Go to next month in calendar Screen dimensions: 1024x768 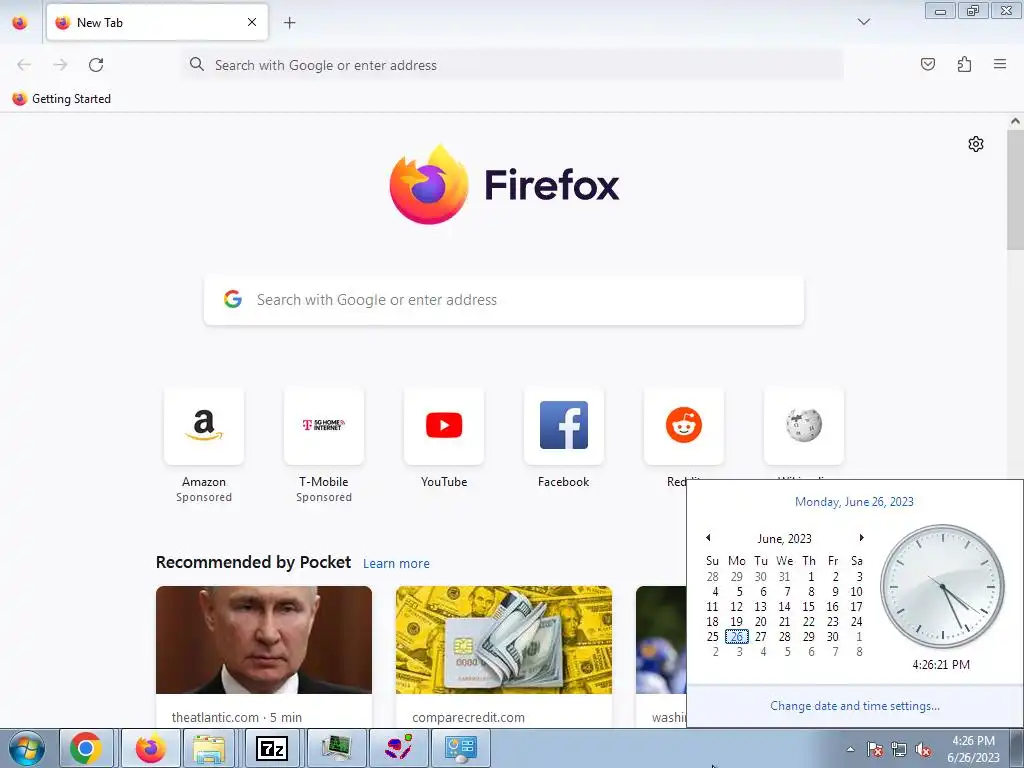(861, 537)
